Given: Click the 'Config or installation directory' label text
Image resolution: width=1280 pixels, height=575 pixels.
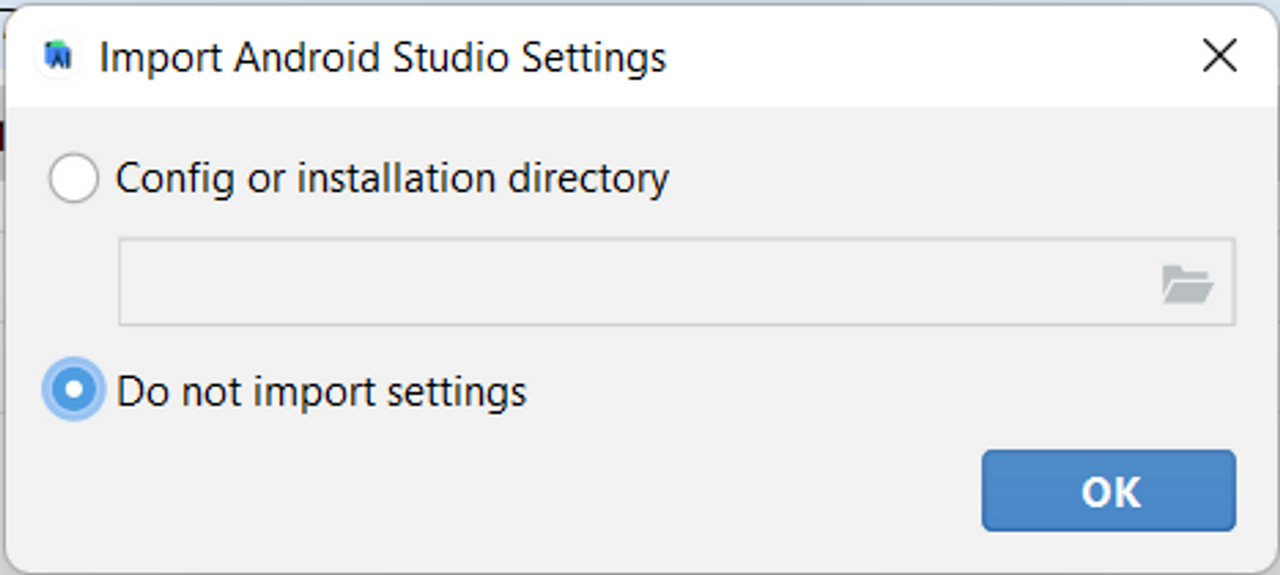Looking at the screenshot, I should coord(392,179).
